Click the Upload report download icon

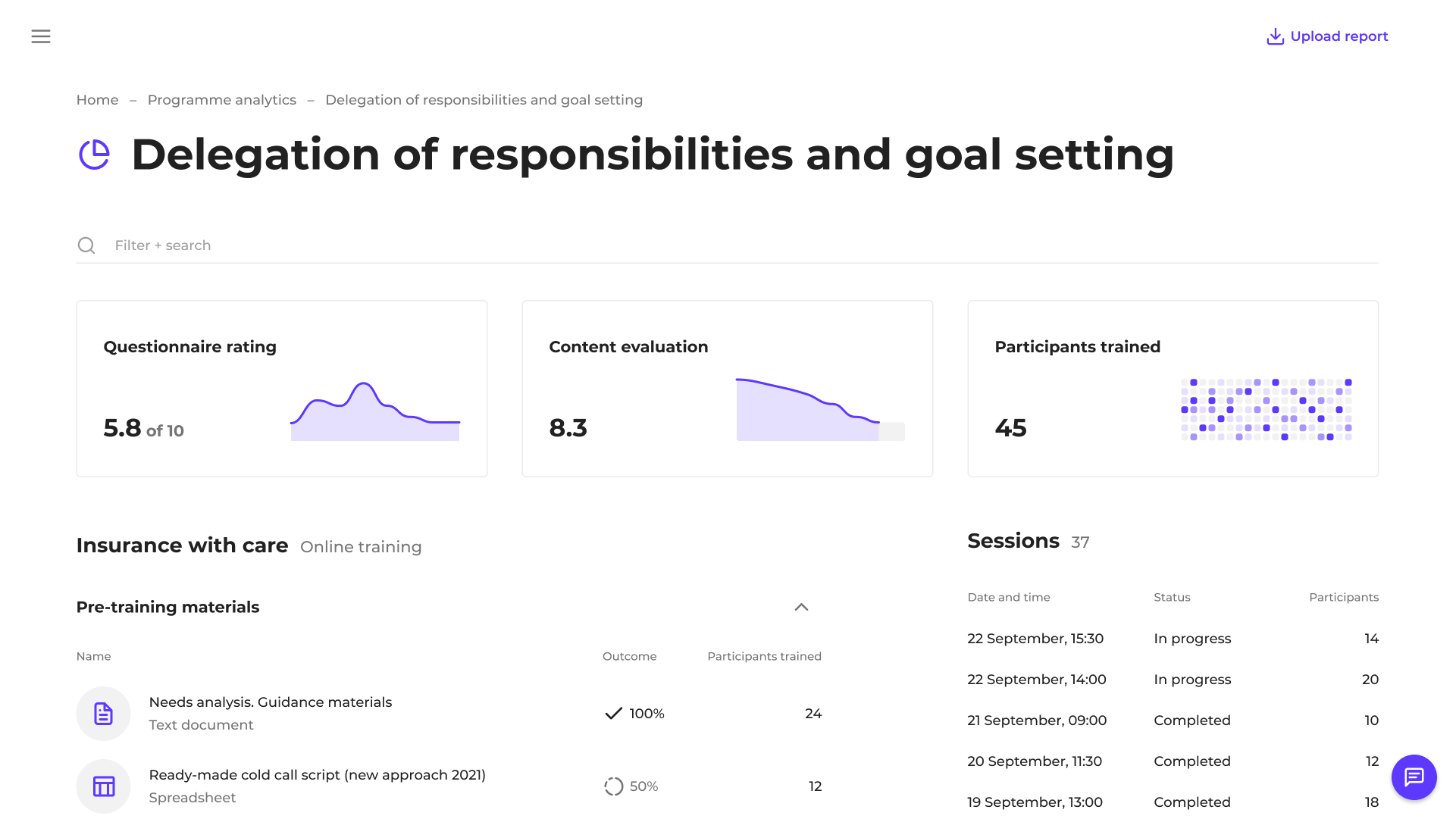[1275, 36]
